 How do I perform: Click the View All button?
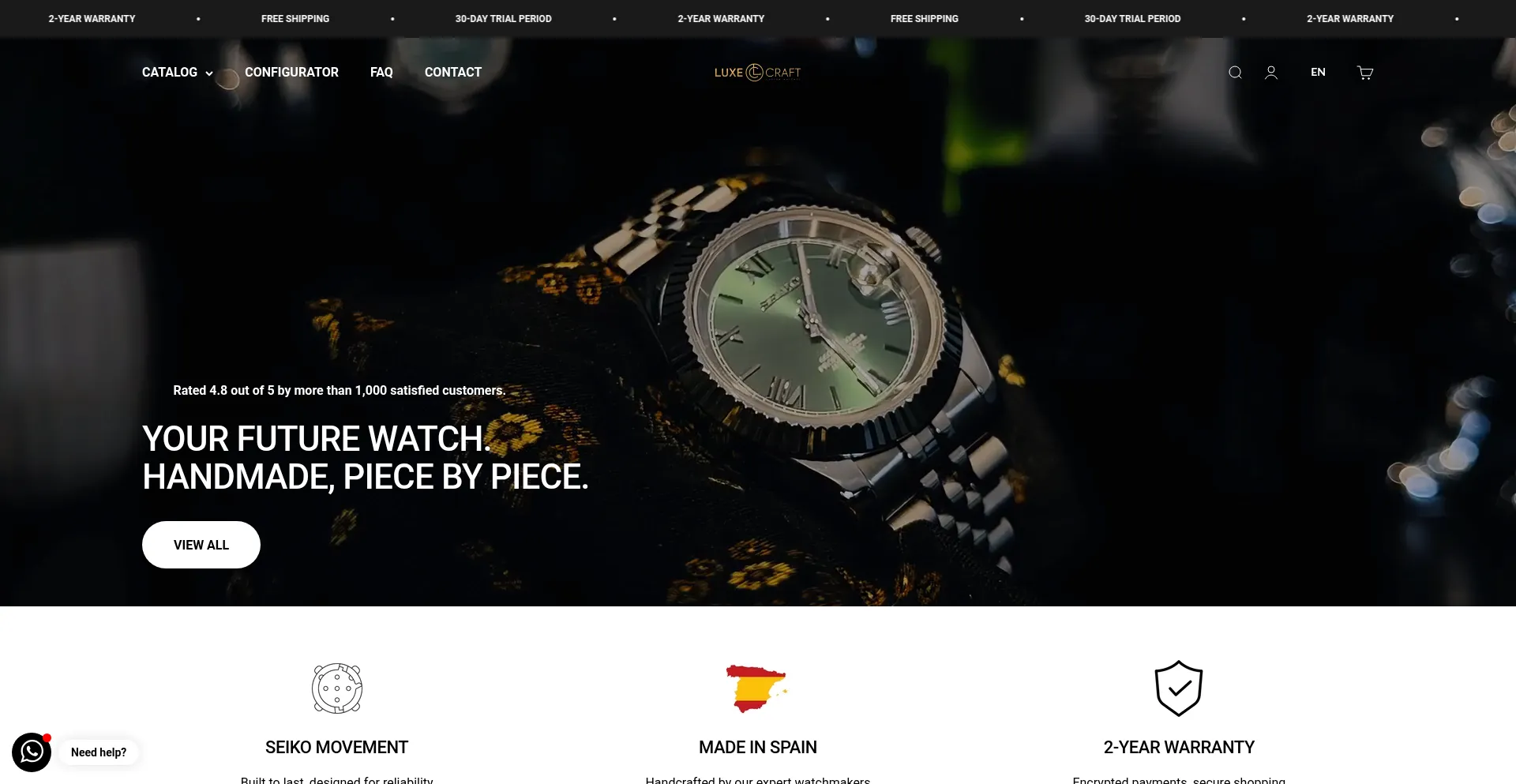(x=201, y=545)
